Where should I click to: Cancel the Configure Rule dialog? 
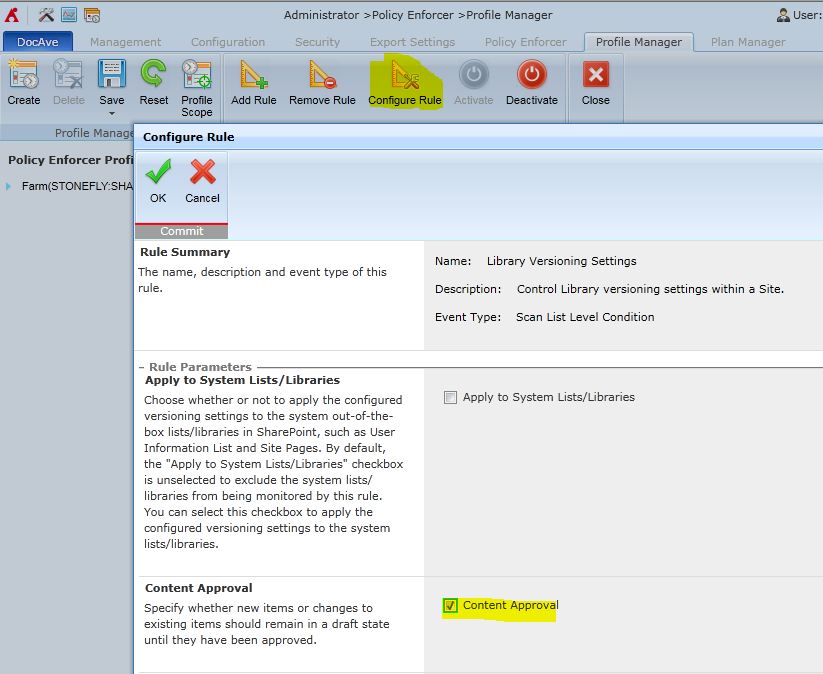click(202, 180)
